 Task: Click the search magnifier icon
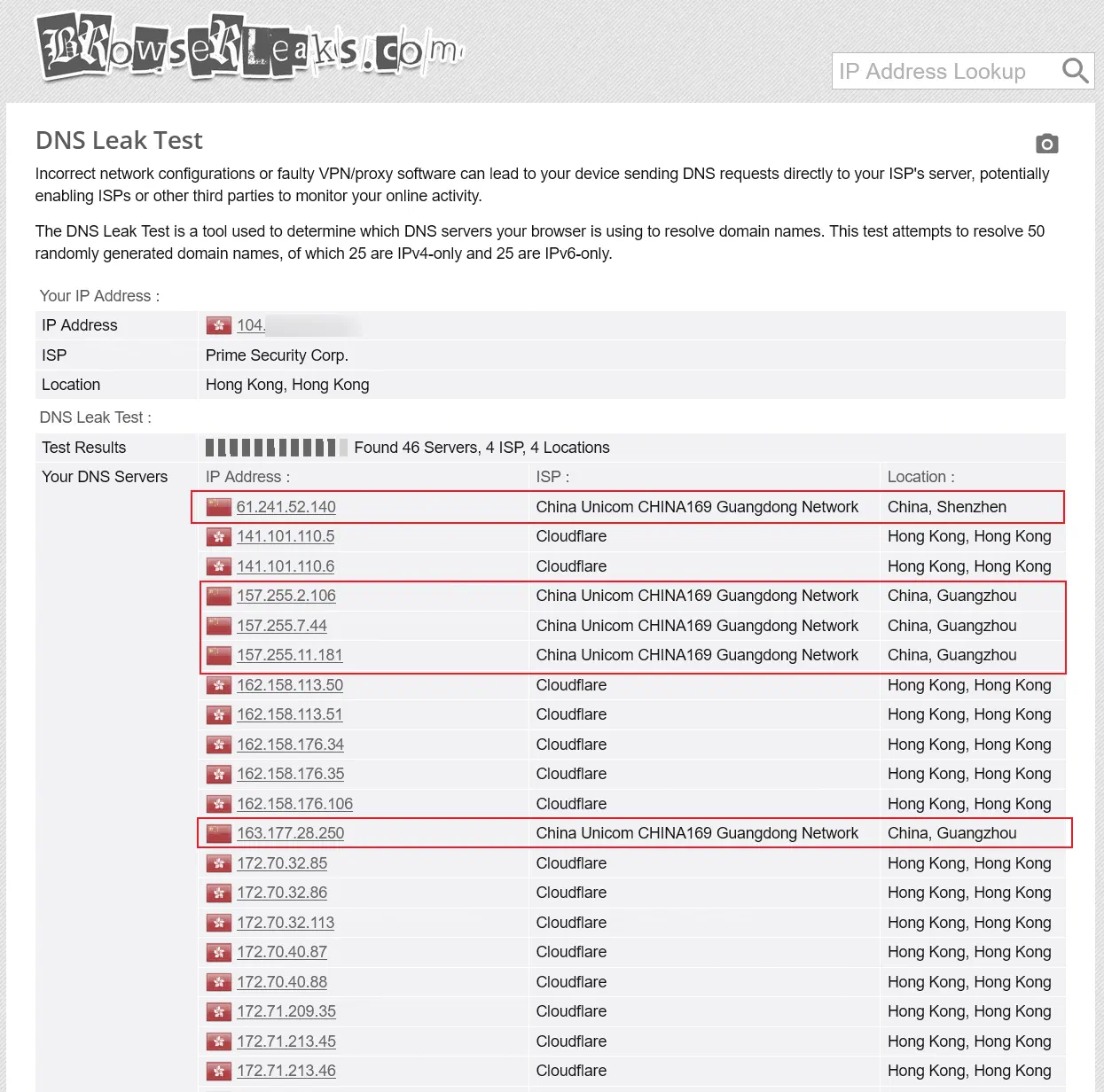[x=1075, y=71]
